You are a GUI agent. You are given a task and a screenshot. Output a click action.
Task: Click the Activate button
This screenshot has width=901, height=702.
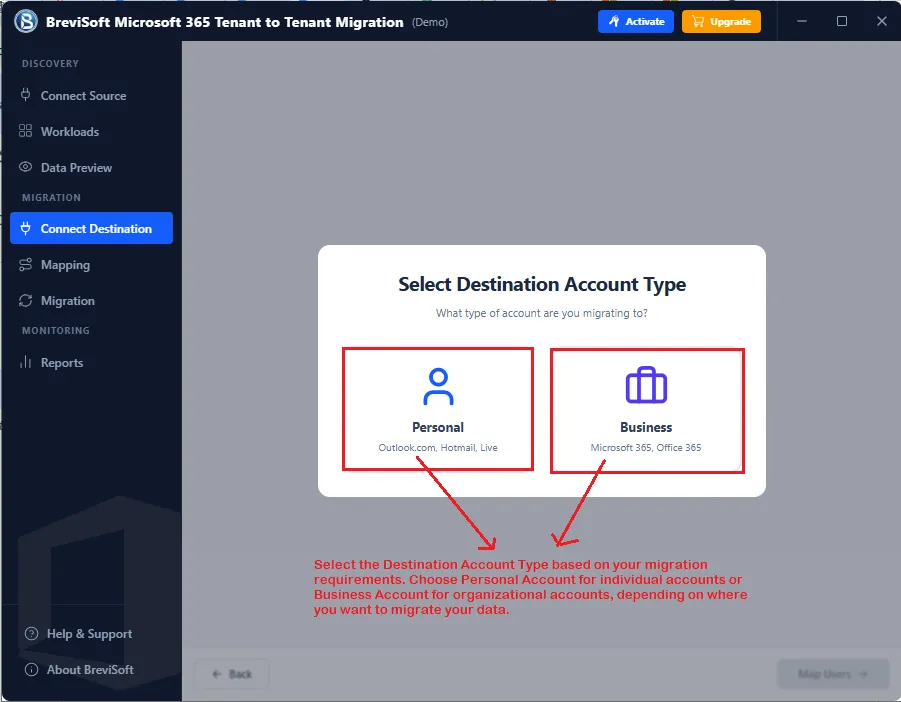[x=636, y=21]
